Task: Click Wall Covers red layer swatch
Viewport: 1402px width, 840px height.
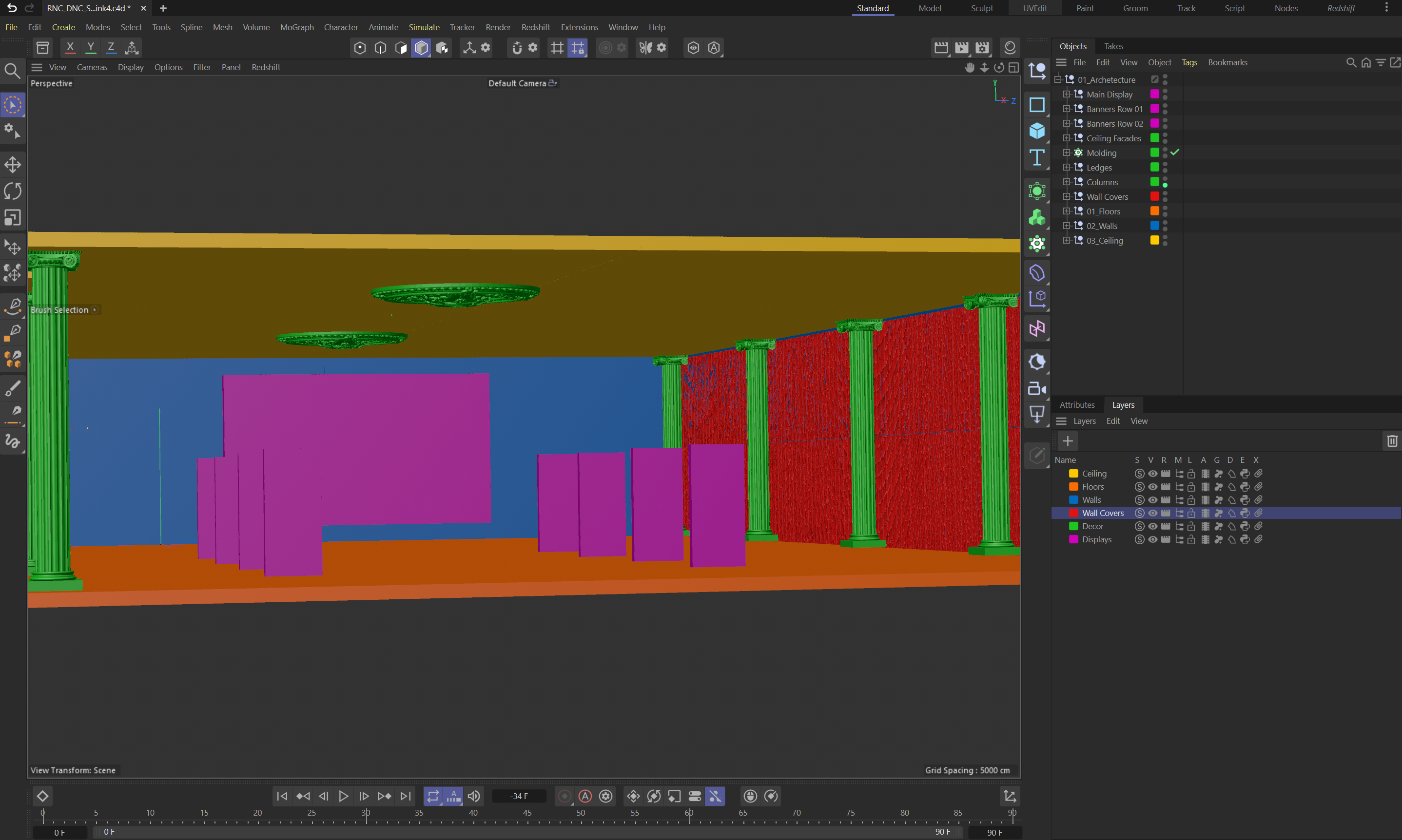Action: [1073, 514]
